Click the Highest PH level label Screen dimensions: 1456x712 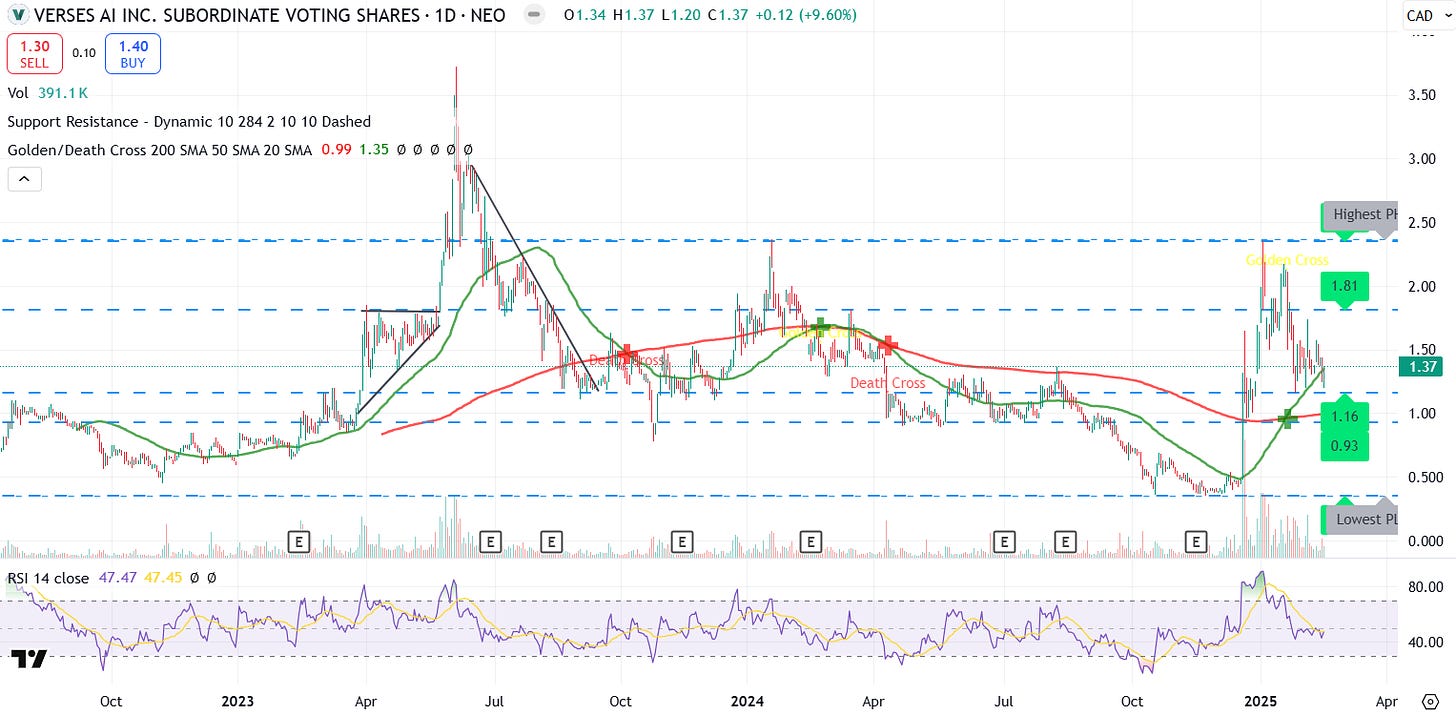(x=1362, y=214)
